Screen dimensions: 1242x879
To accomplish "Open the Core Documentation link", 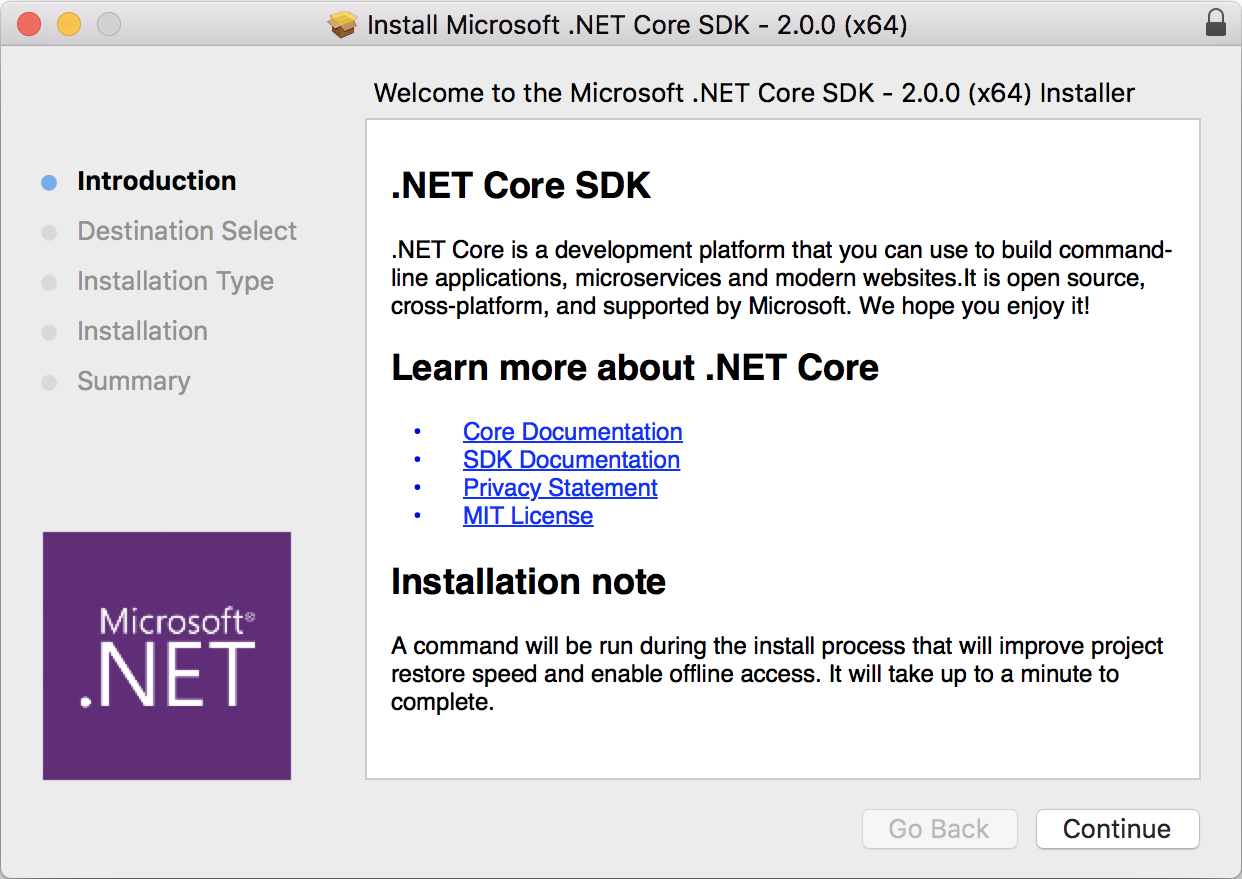I will coord(572,432).
